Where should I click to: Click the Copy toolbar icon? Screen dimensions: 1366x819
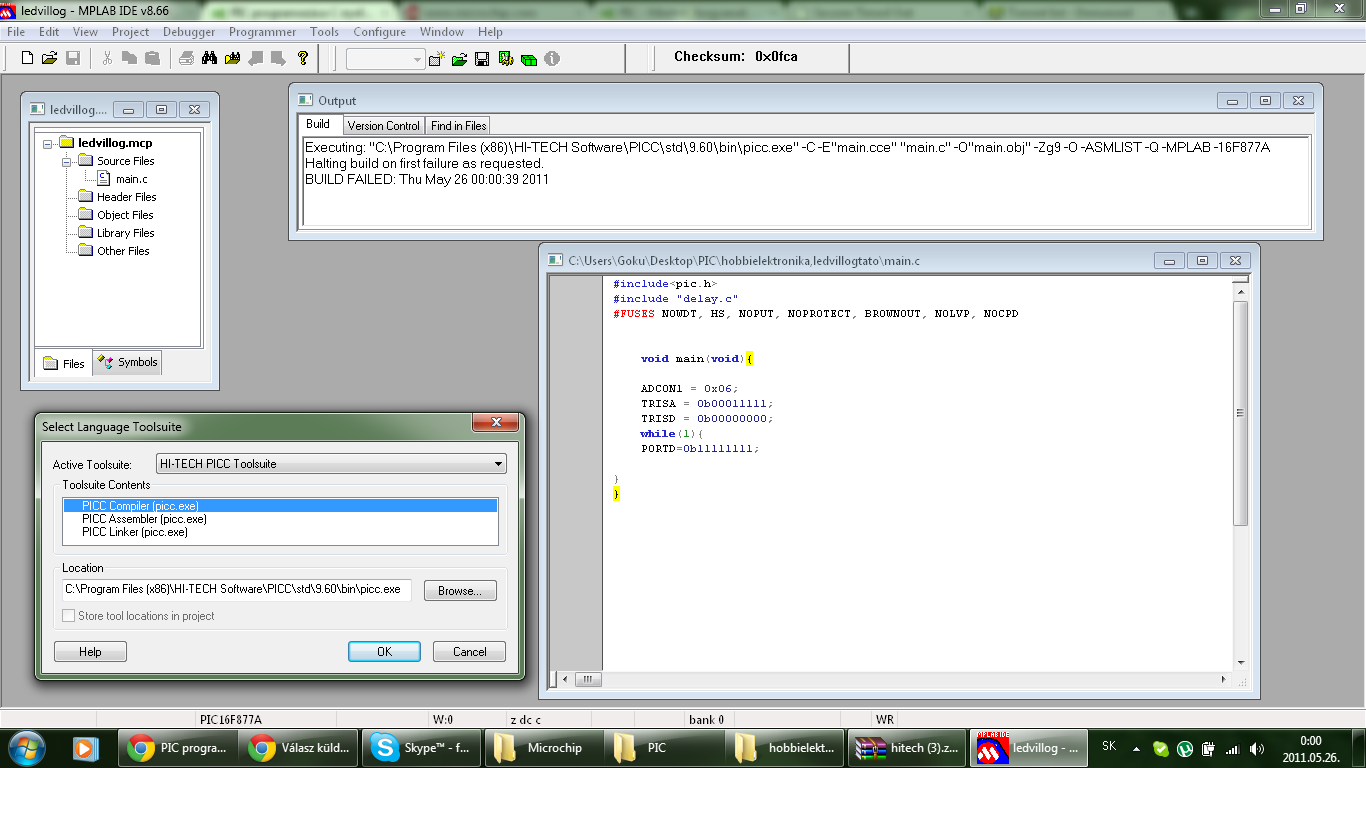pos(130,59)
